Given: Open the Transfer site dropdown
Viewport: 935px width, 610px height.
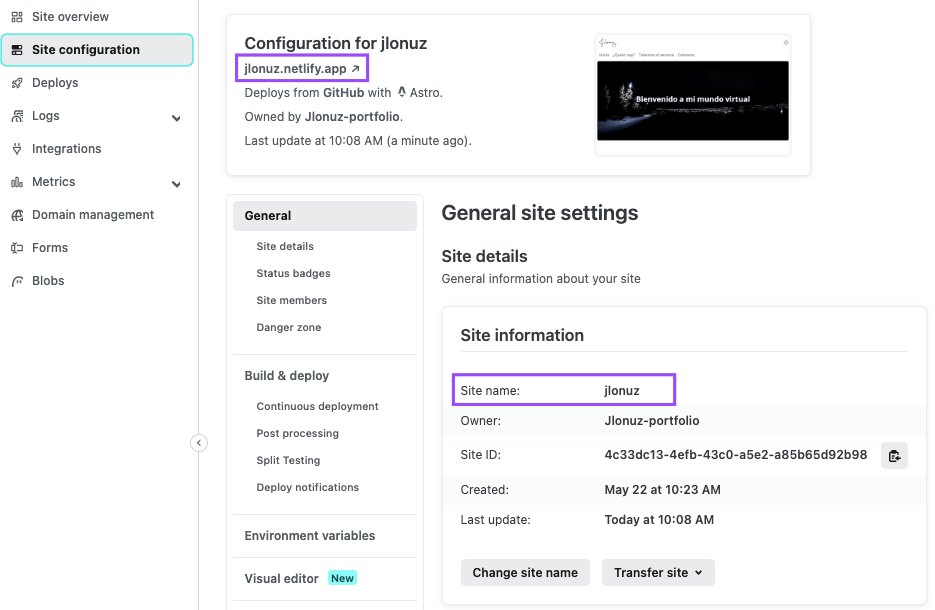Looking at the screenshot, I should [x=658, y=573].
